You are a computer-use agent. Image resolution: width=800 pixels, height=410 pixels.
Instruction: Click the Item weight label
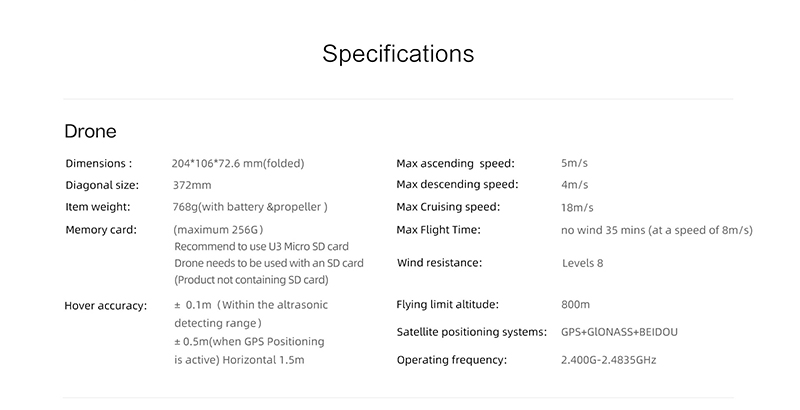coord(98,207)
